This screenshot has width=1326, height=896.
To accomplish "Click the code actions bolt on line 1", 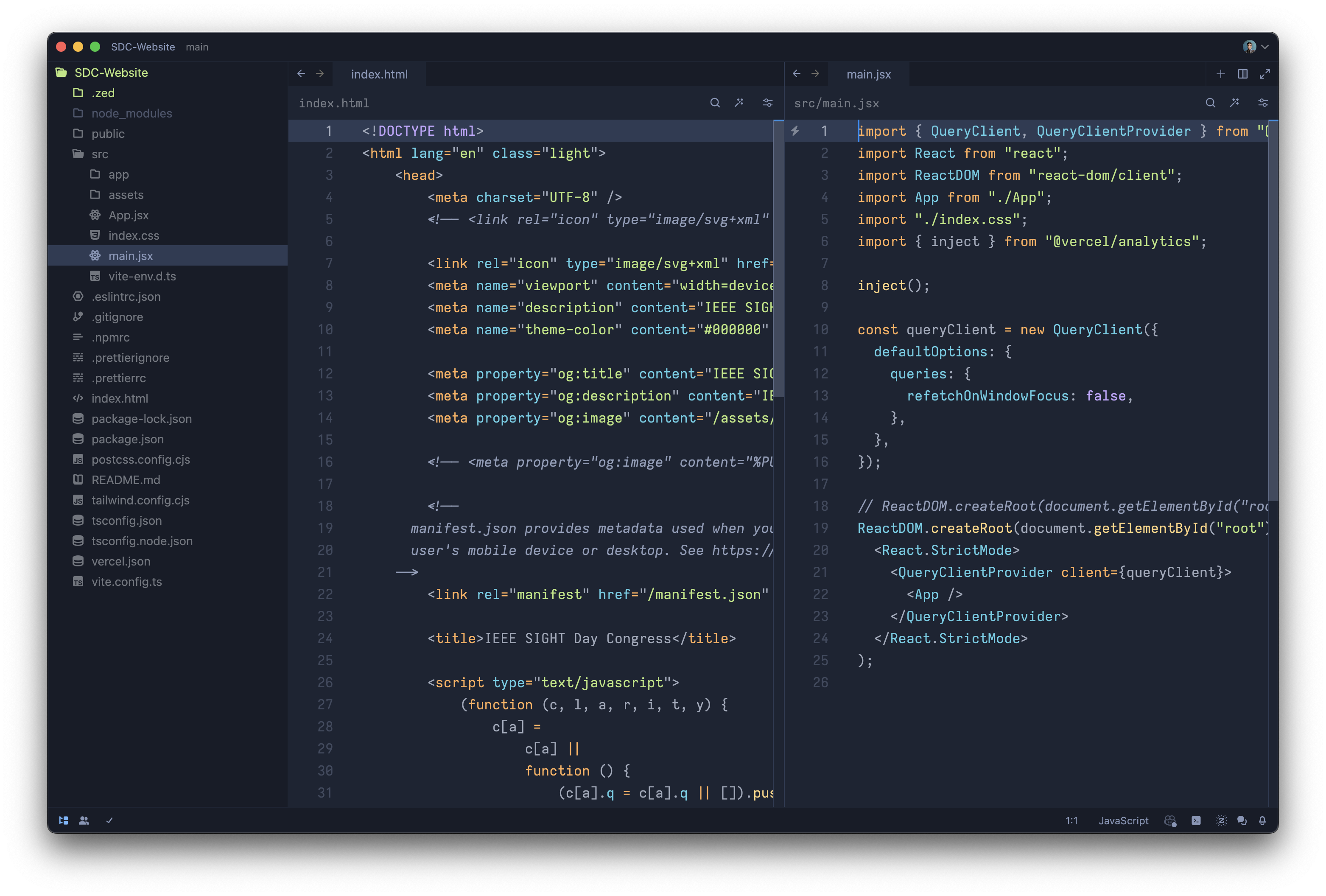I will click(795, 131).
